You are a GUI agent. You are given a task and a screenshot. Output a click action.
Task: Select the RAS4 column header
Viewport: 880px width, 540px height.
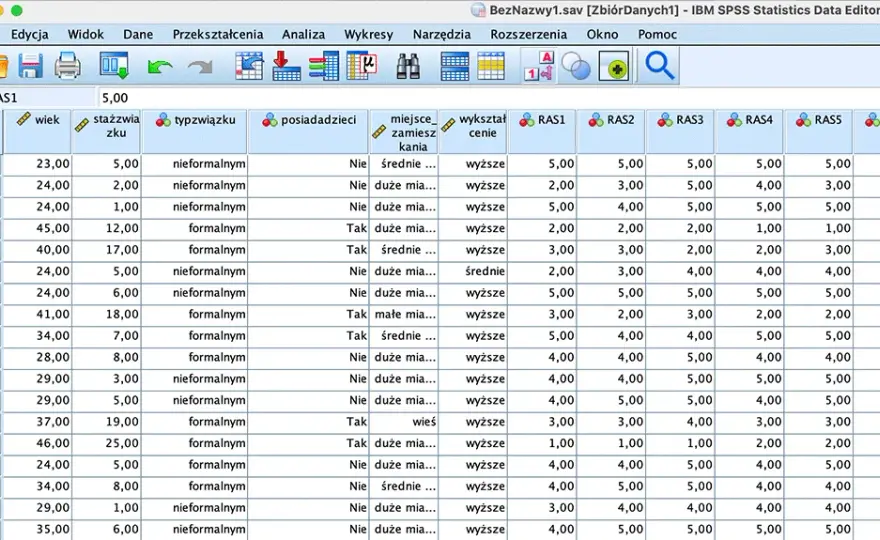(749, 131)
